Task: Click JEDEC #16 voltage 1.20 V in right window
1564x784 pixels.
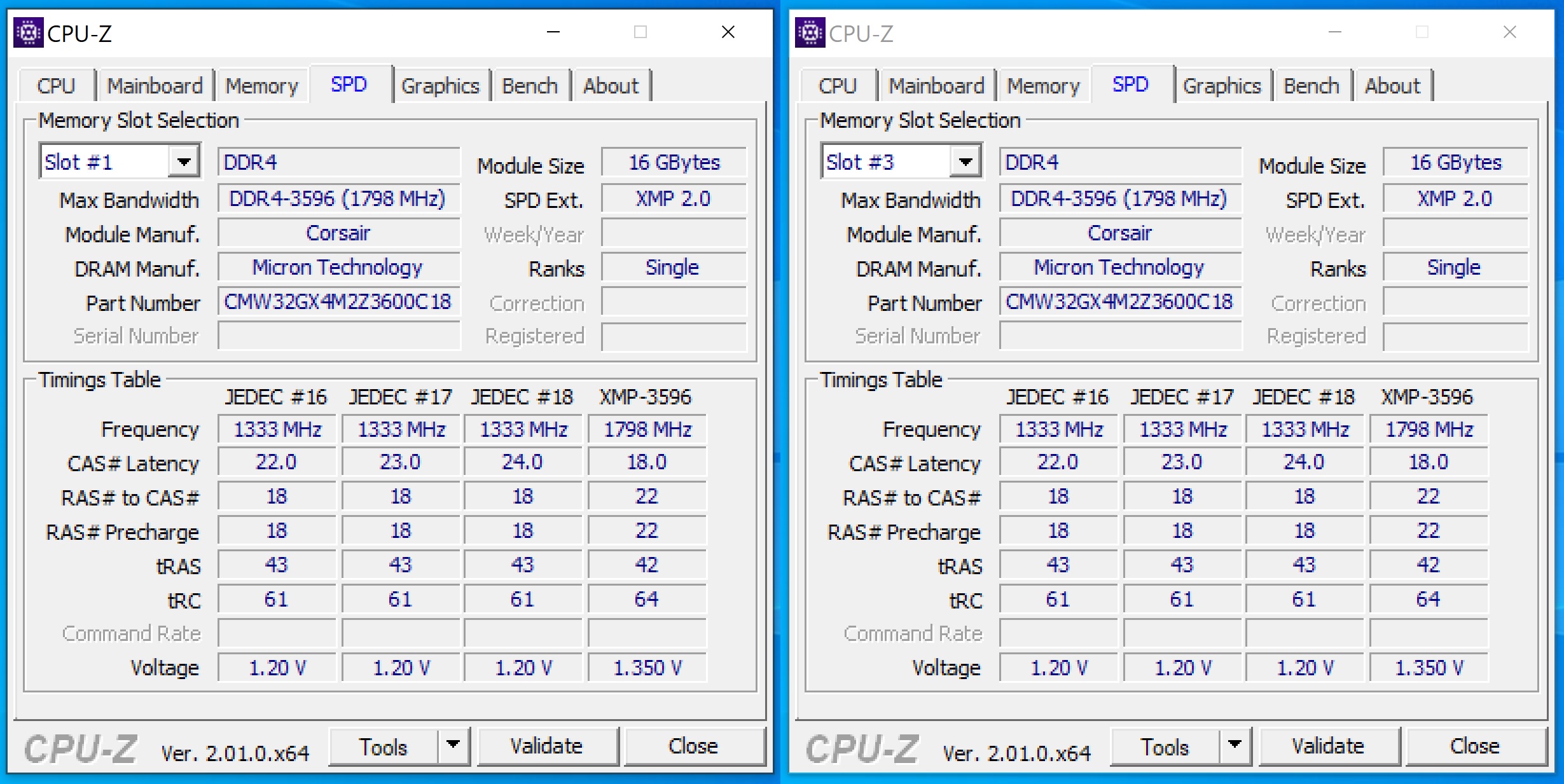Action: coord(1058,668)
